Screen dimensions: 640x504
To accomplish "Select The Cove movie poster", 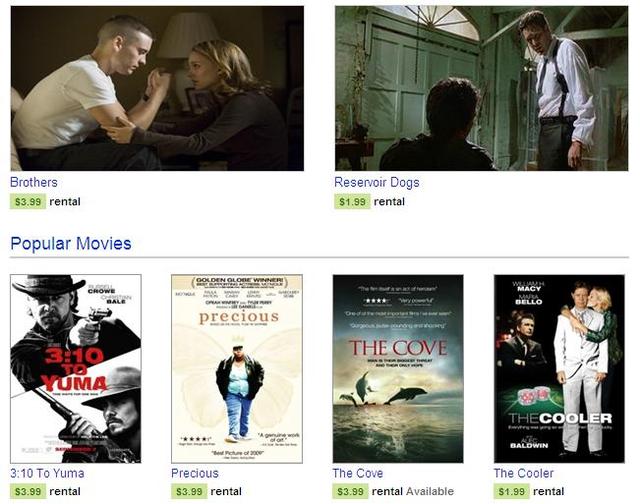I will coord(398,369).
